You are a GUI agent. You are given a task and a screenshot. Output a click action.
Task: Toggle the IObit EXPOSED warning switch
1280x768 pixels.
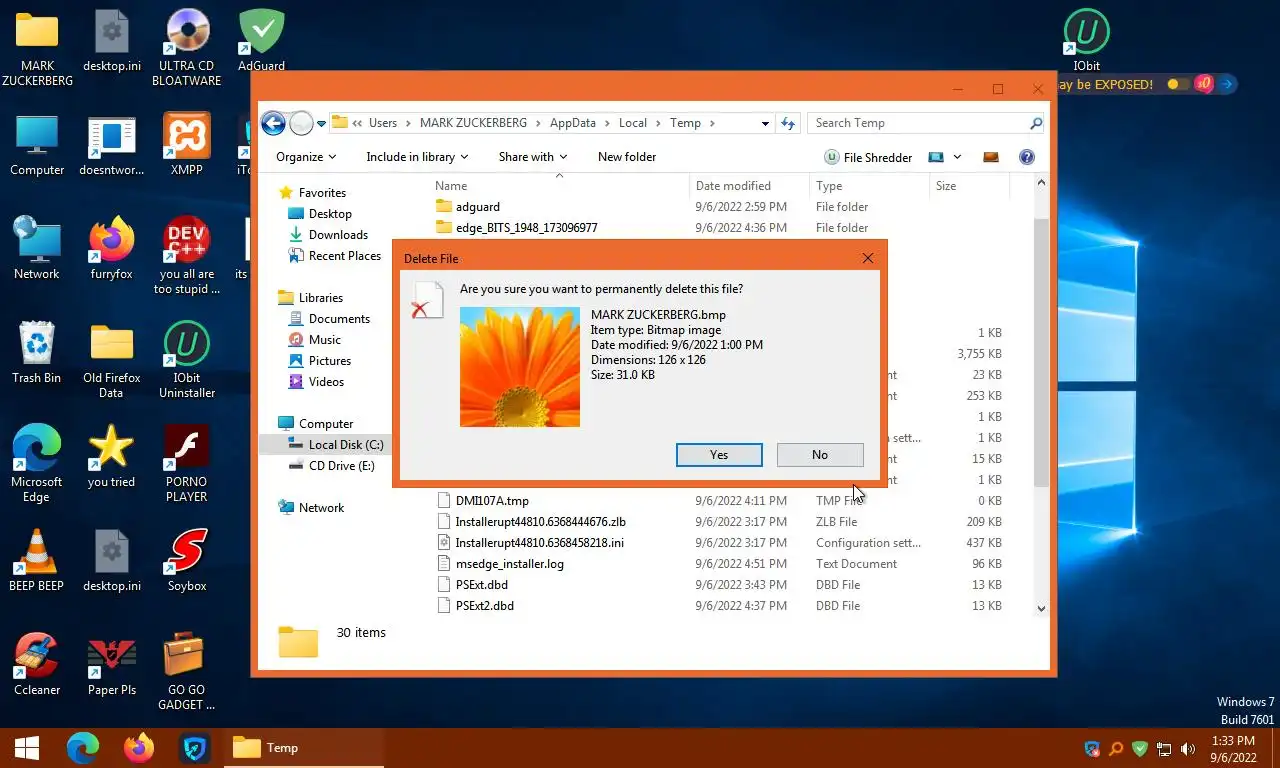tap(1178, 85)
